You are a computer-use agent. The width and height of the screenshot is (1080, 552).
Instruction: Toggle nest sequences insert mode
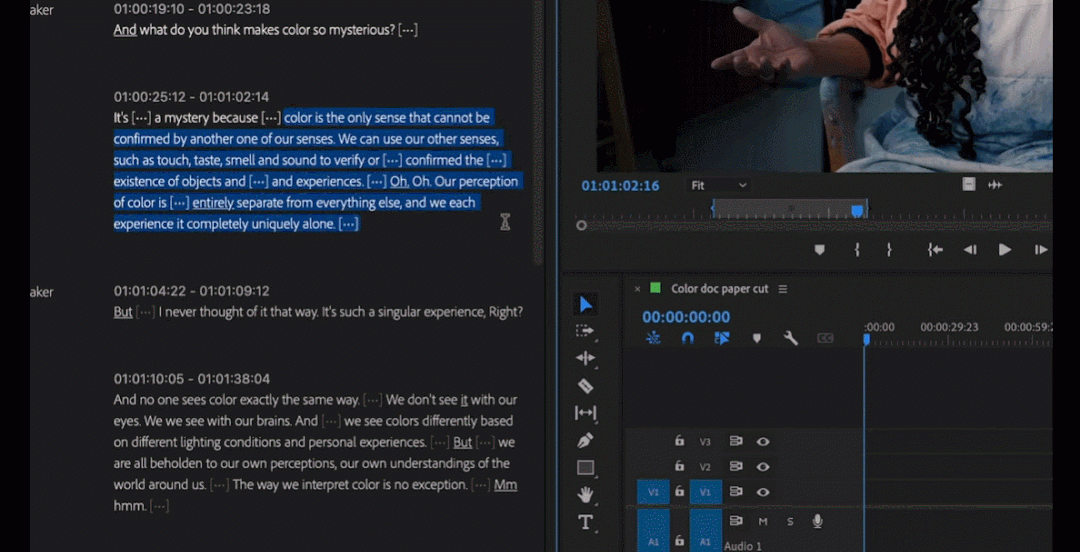pyautogui.click(x=653, y=338)
